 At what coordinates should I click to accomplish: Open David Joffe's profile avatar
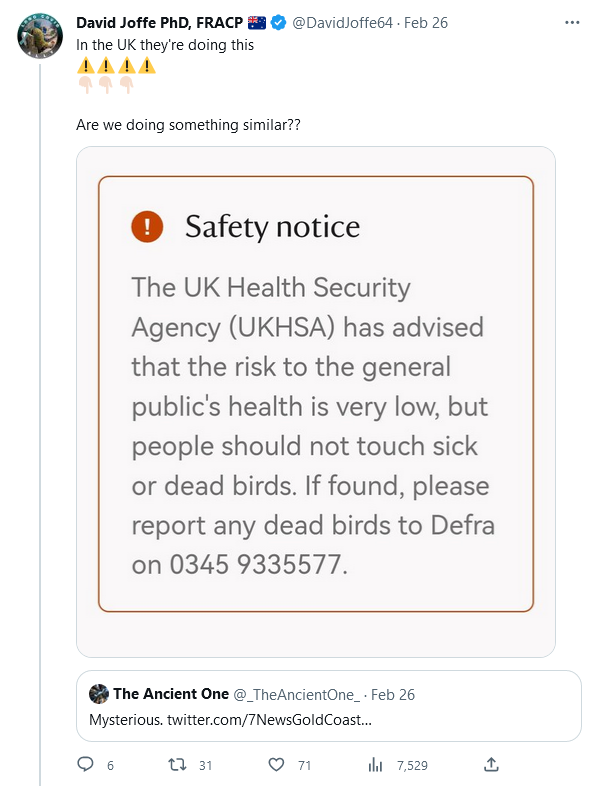point(40,36)
